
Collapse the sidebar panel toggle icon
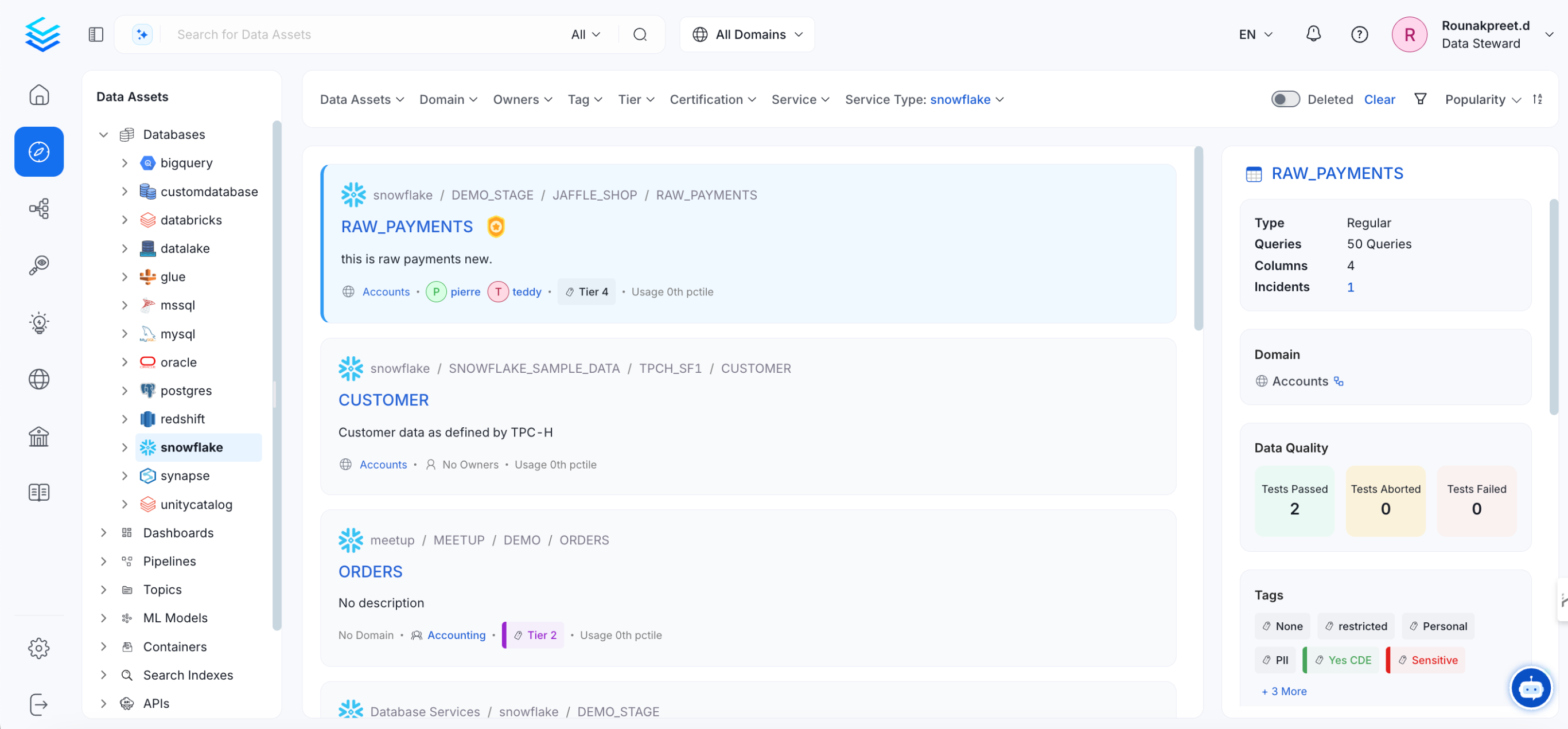[96, 34]
